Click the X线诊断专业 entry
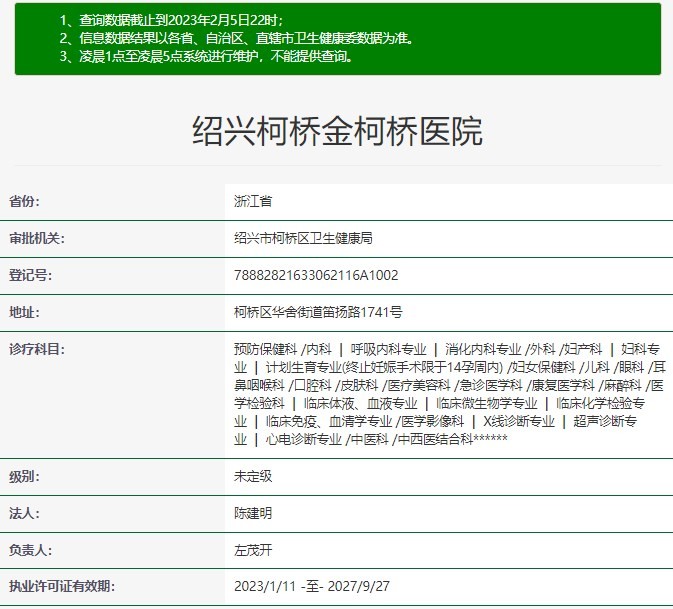Screen dimensions: 673x609 coord(518,421)
